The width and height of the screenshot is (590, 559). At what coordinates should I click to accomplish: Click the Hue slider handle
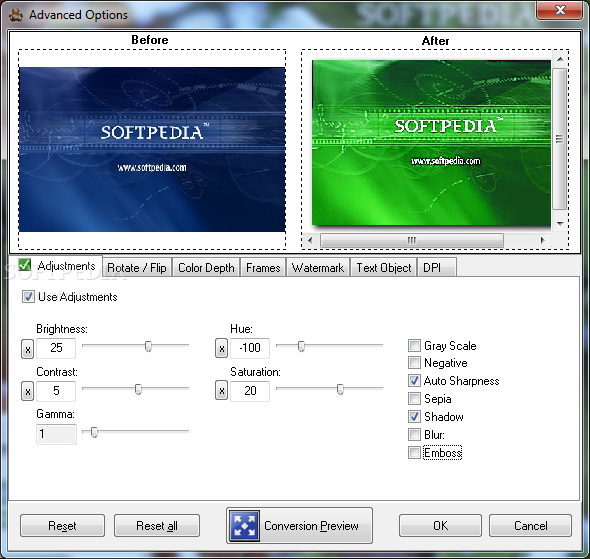coord(301,346)
